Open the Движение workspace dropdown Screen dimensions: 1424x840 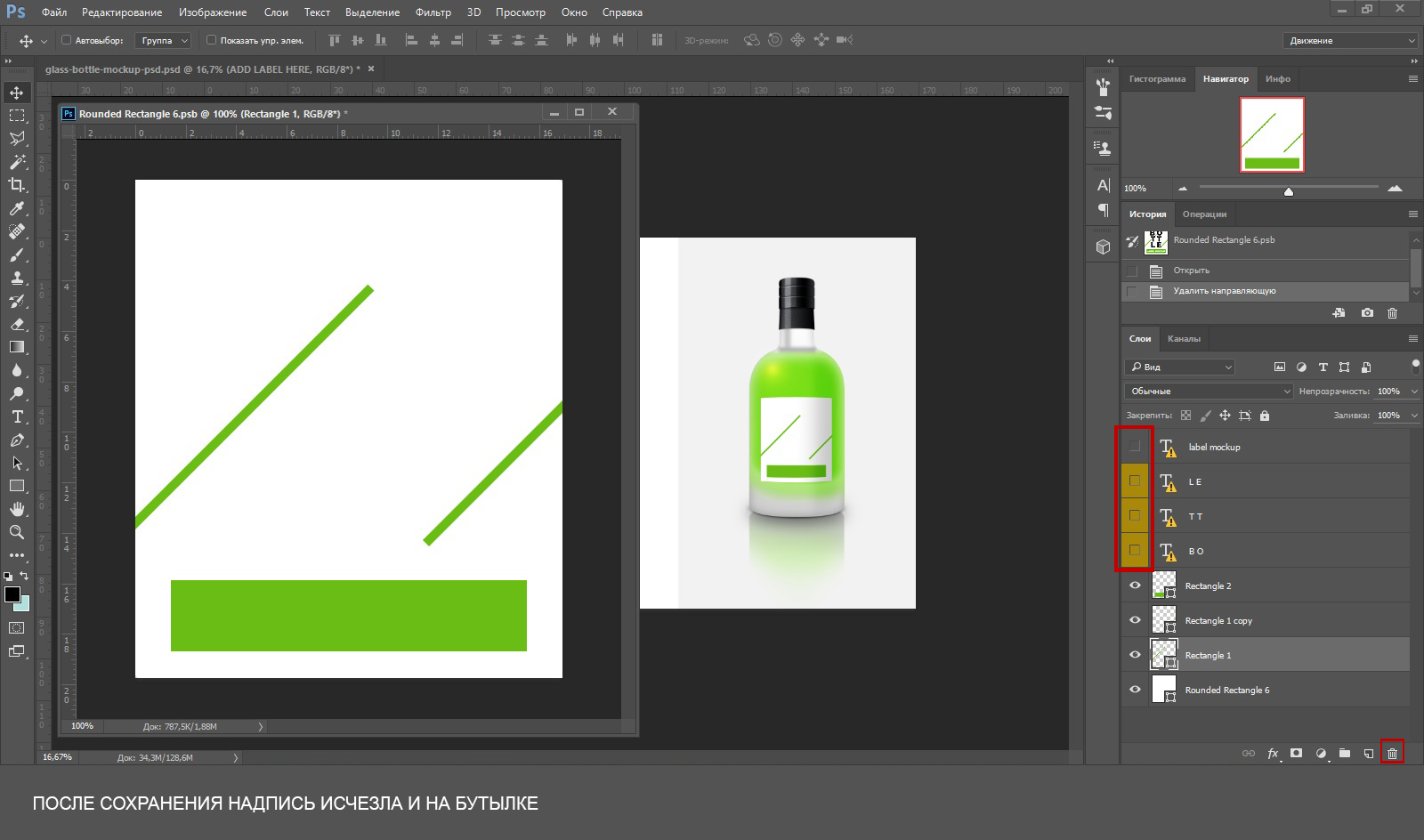click(1350, 40)
